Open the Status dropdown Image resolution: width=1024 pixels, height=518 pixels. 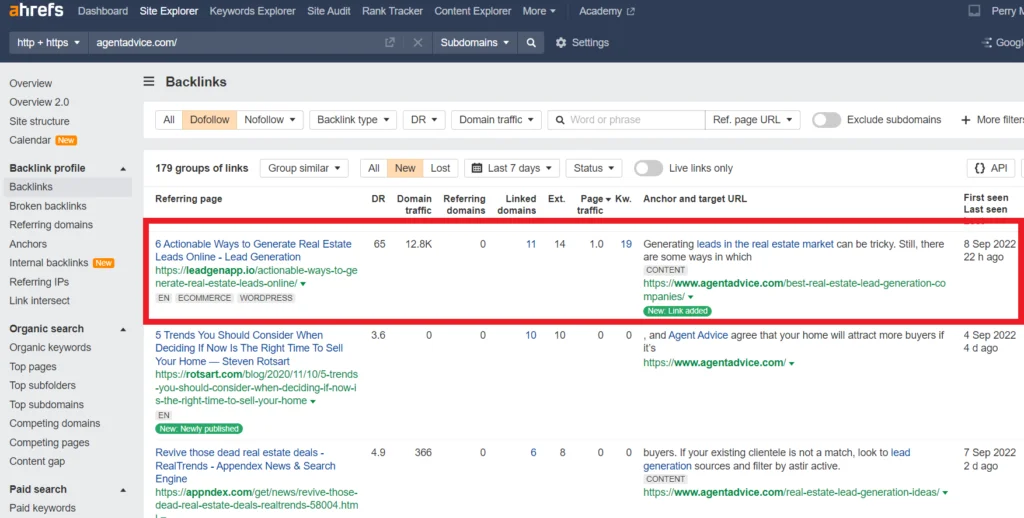(594, 168)
